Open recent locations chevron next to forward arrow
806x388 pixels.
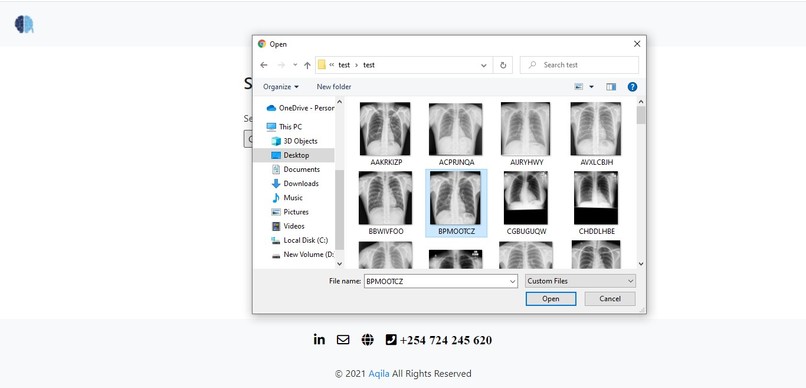pos(295,65)
